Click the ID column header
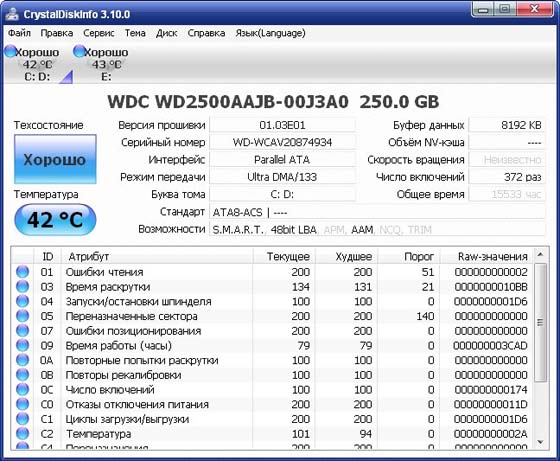 (x=48, y=256)
